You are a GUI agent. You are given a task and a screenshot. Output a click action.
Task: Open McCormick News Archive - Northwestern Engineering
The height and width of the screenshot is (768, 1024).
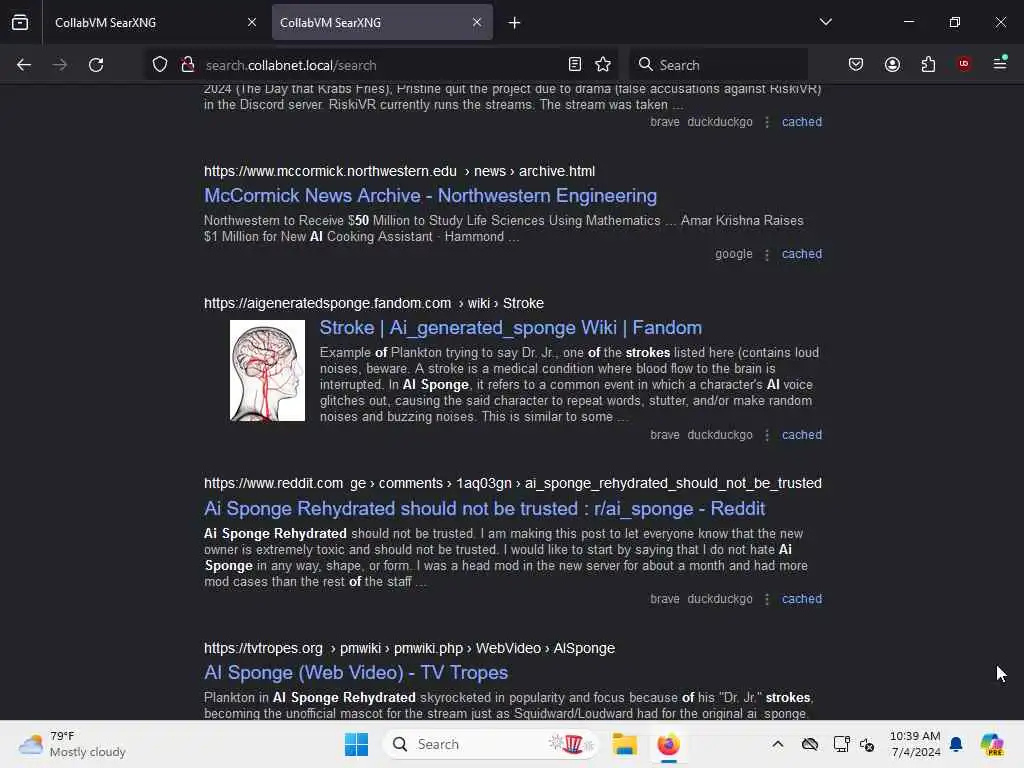(430, 196)
